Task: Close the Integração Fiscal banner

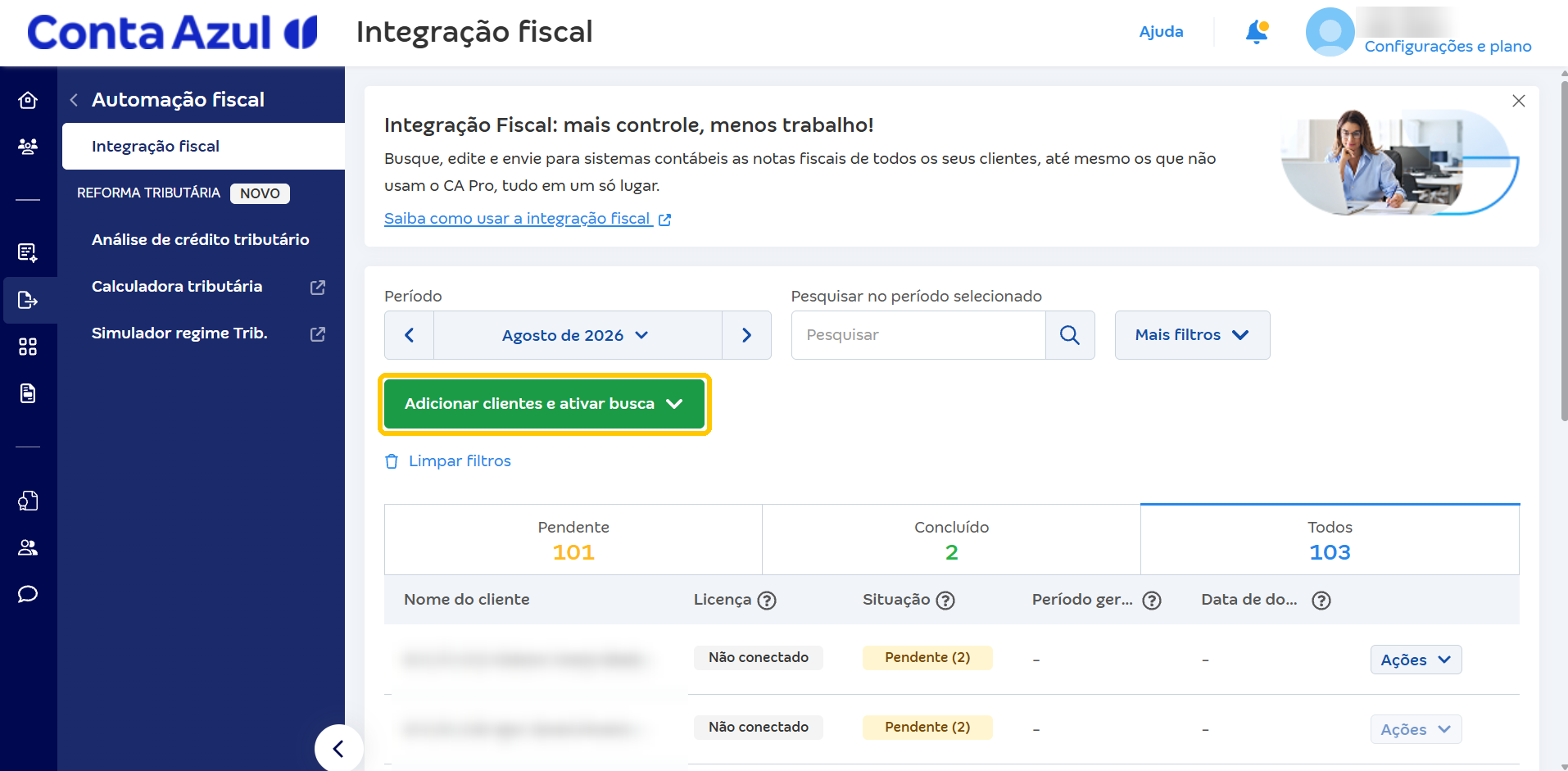Action: (x=1518, y=101)
